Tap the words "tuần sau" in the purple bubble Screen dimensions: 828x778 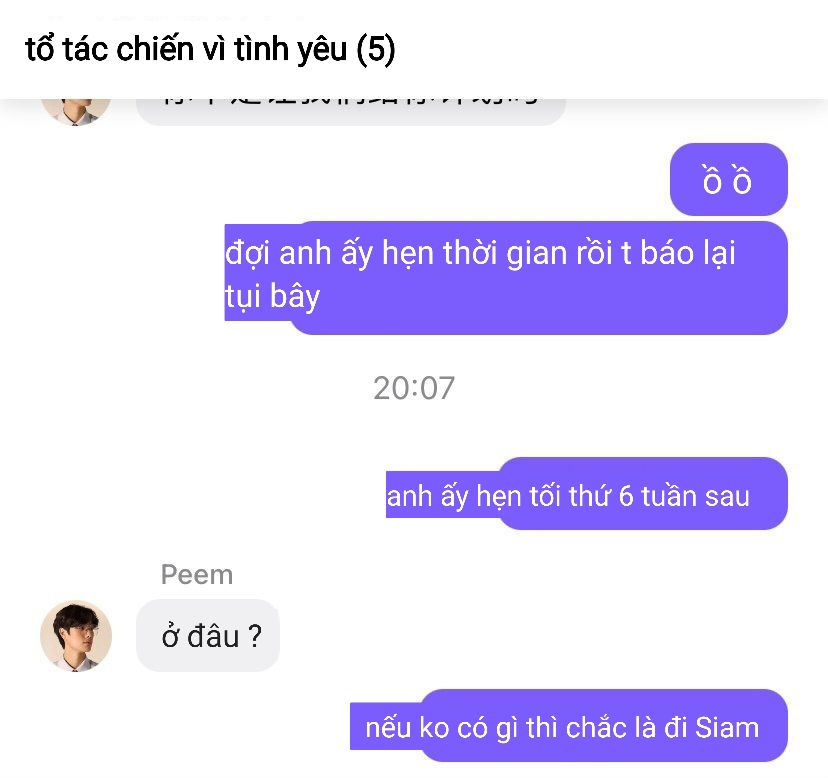pyautogui.click(x=695, y=496)
